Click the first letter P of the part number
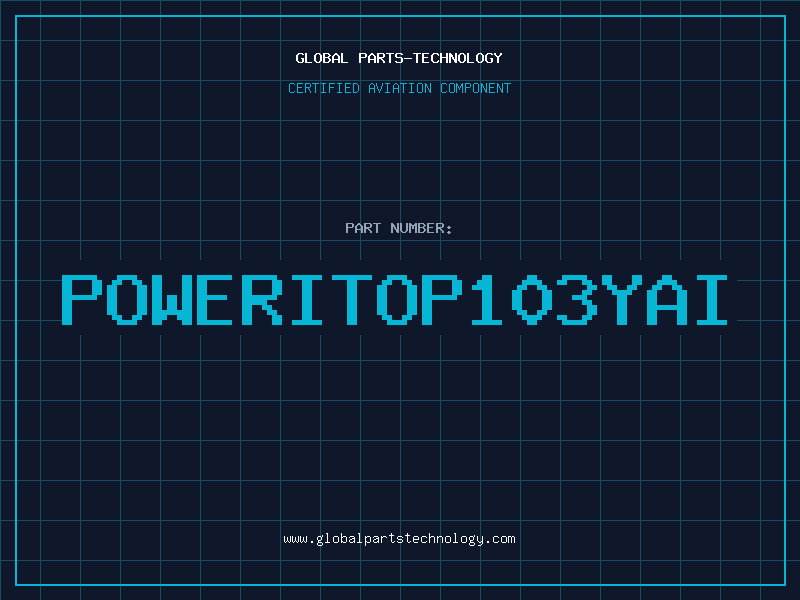The image size is (800, 600). [x=82, y=298]
